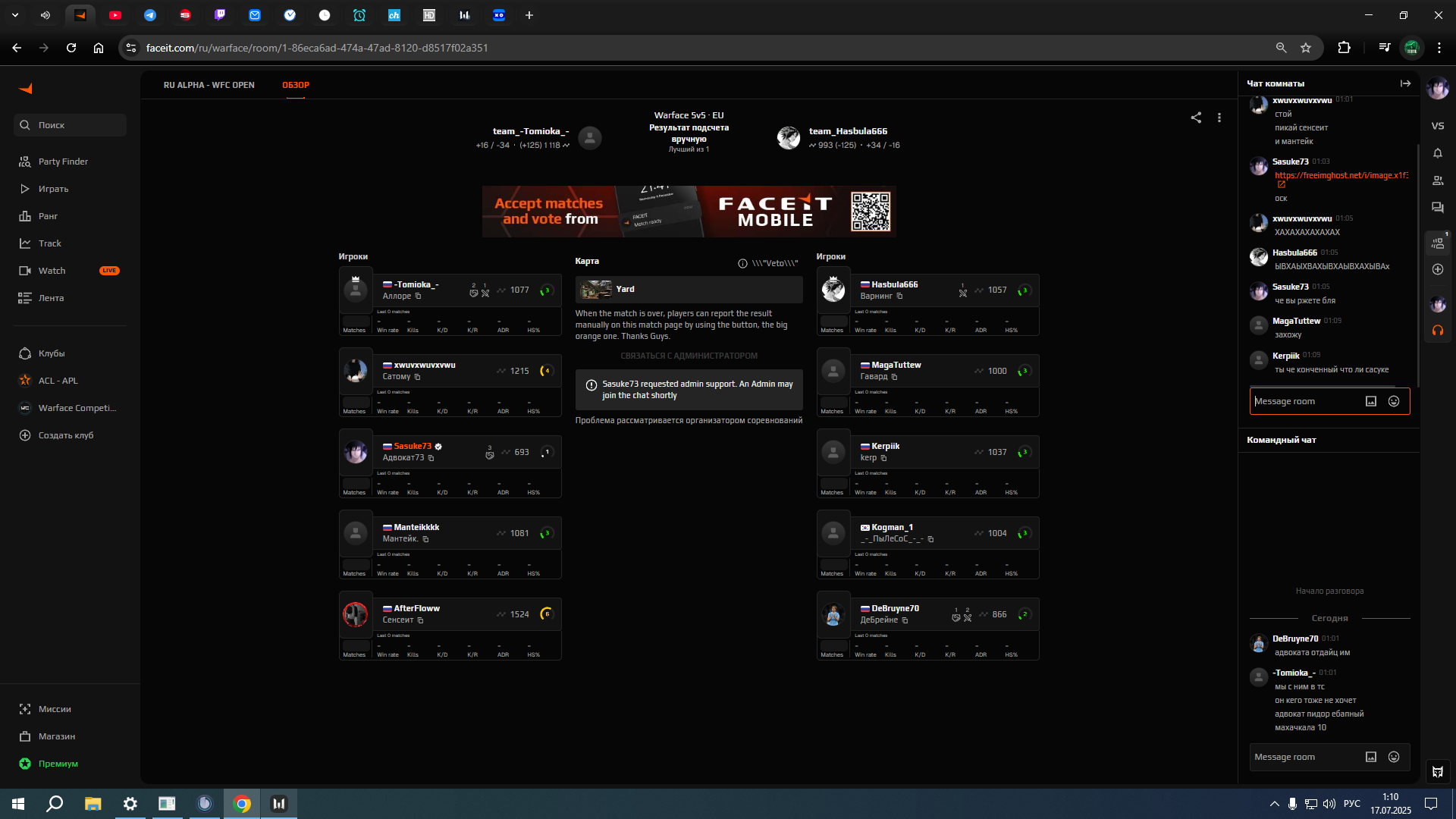The width and height of the screenshot is (1456, 819).
Task: Open Лента feed in the sidebar
Action: 70,298
